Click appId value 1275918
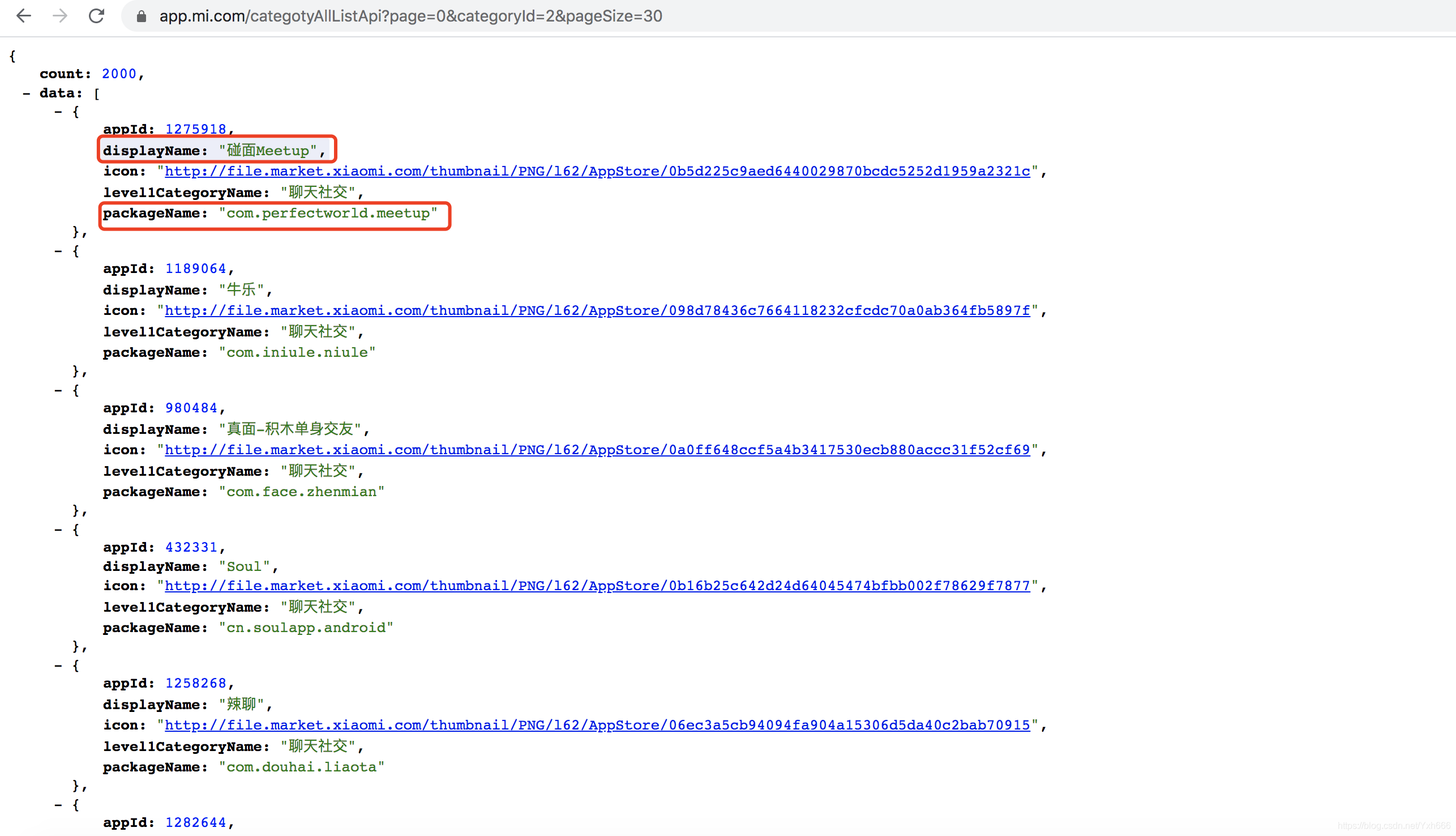Screen dimensions: 1456x836 pyautogui.click(x=196, y=129)
